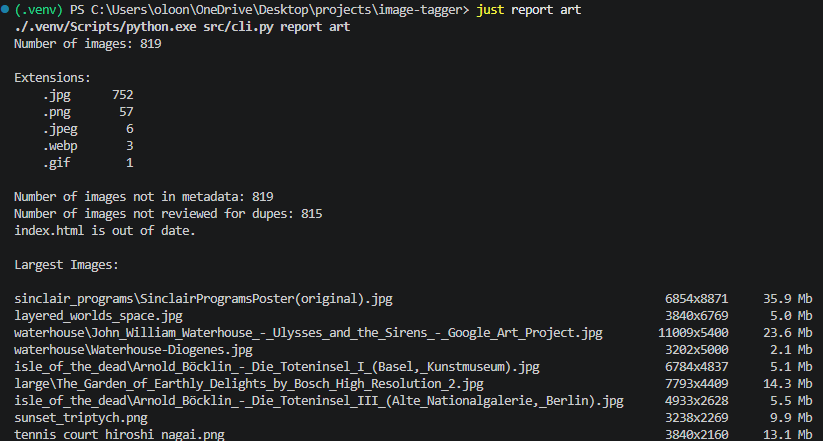823x441 pixels.
Task: Click the 6854x8871 dimension value
Action: 697,299
